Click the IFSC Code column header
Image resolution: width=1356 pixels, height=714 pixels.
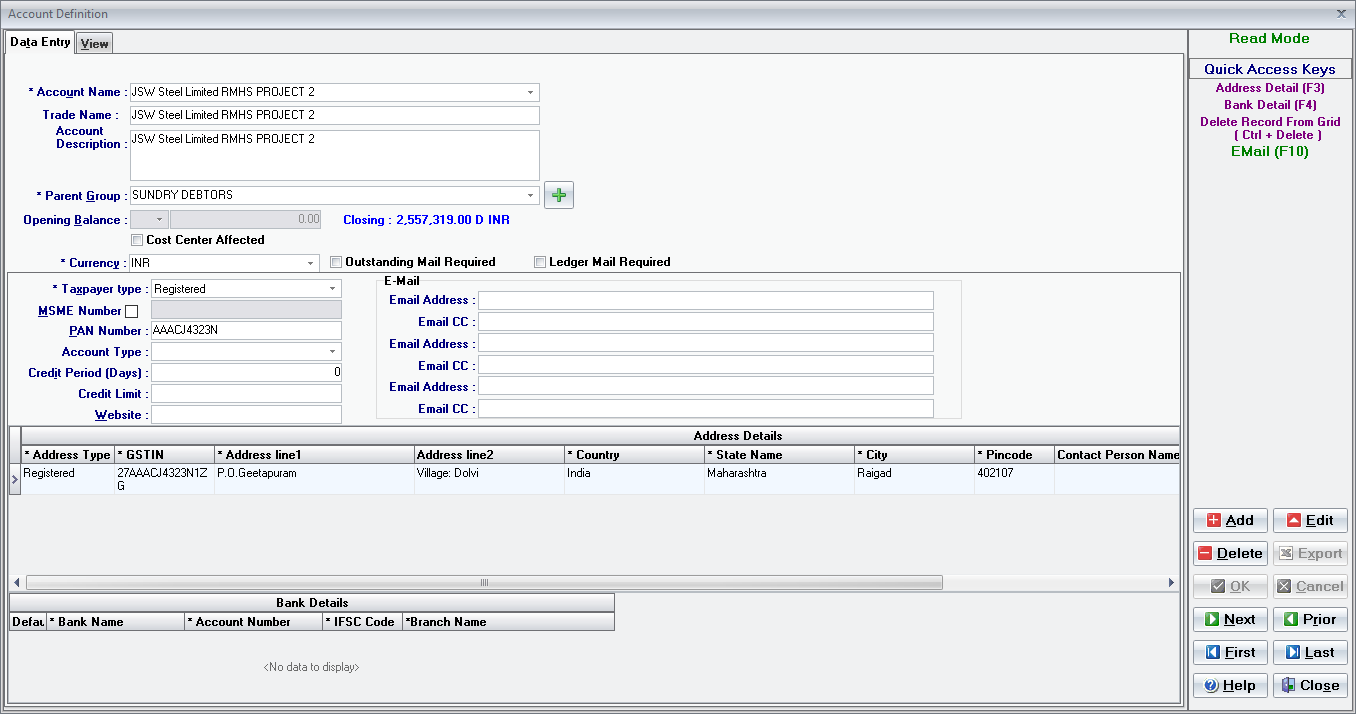point(362,622)
